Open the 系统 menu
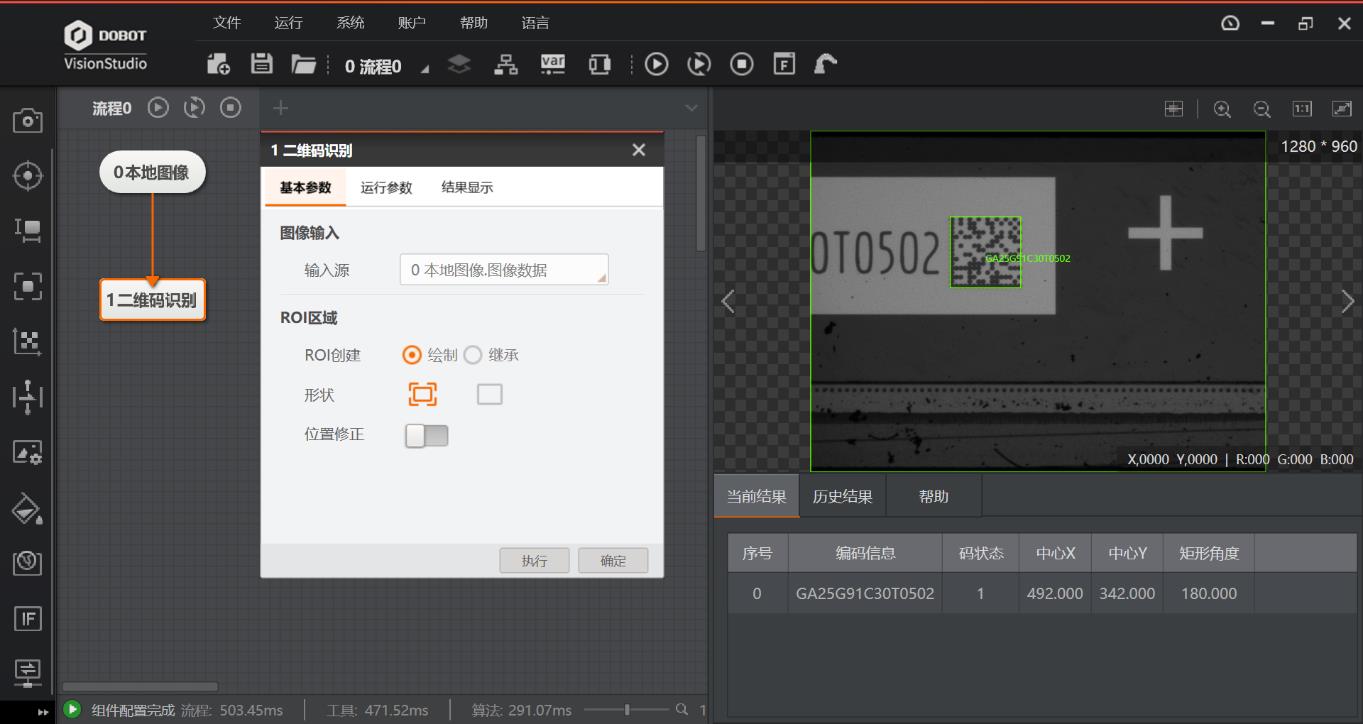Viewport: 1363px width, 724px height. pos(350,22)
